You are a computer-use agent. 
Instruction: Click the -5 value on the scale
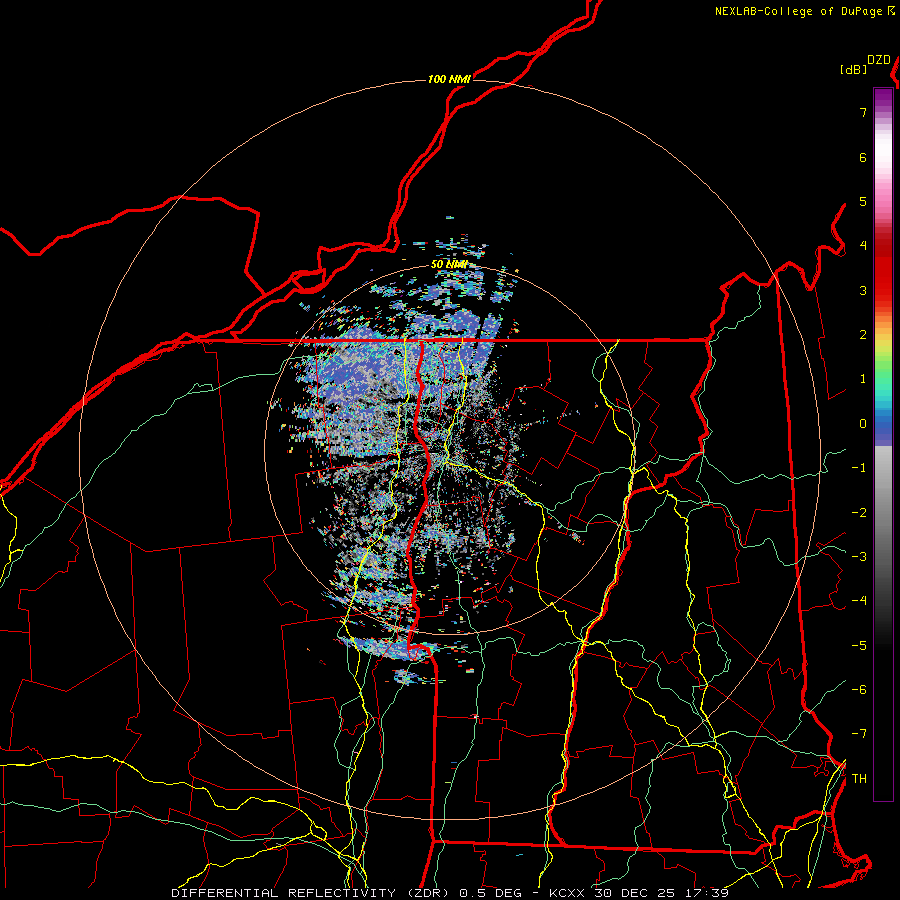859,646
